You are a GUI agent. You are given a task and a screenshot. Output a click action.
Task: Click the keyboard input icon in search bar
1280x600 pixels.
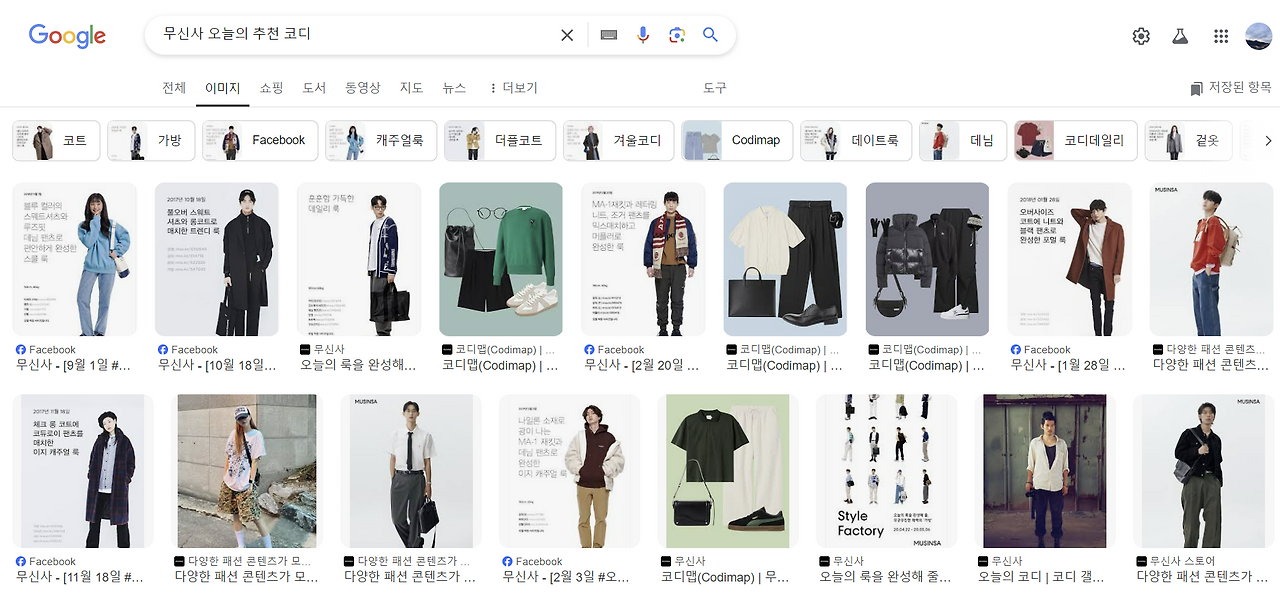607,34
